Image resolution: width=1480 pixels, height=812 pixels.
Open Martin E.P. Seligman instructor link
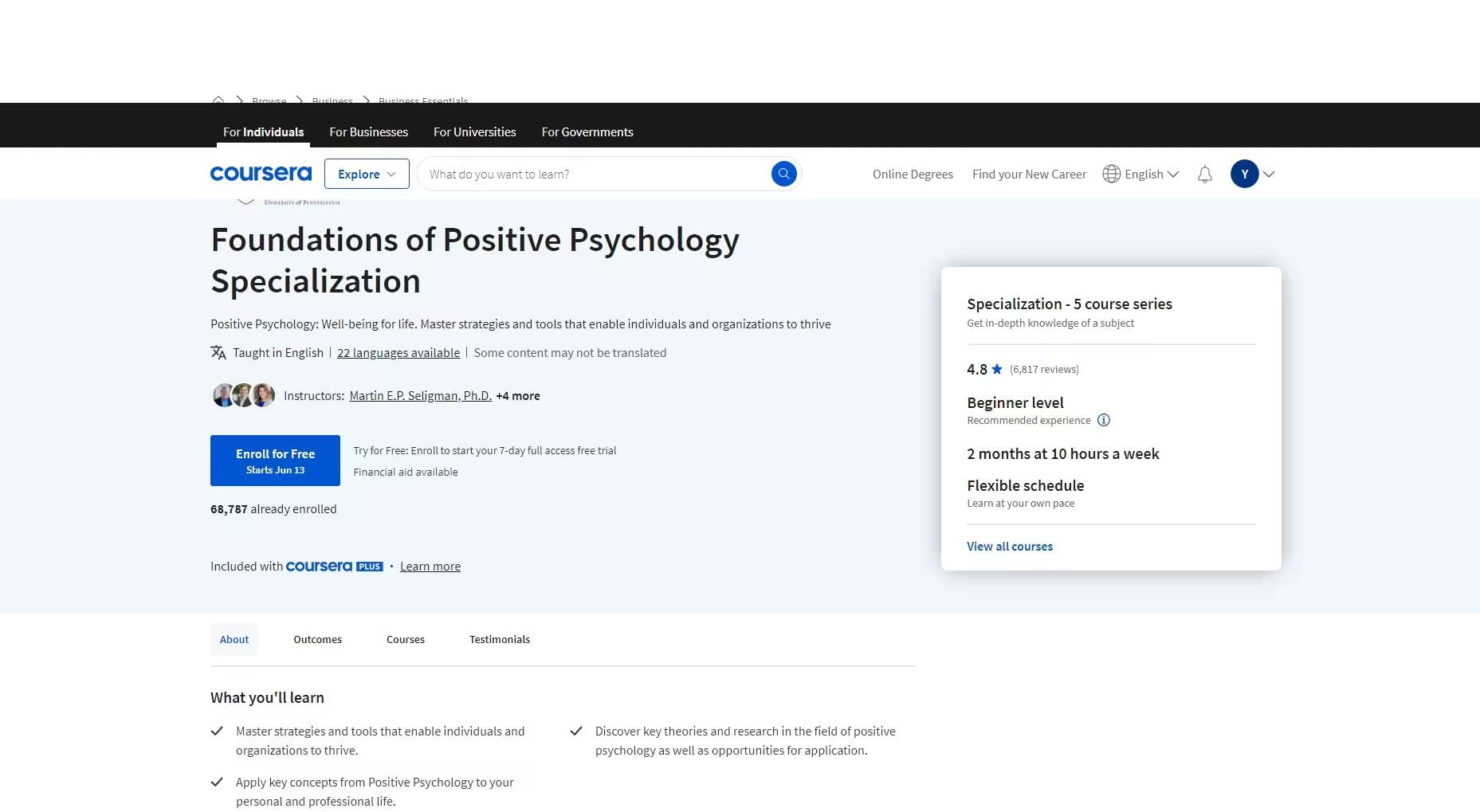(x=420, y=395)
